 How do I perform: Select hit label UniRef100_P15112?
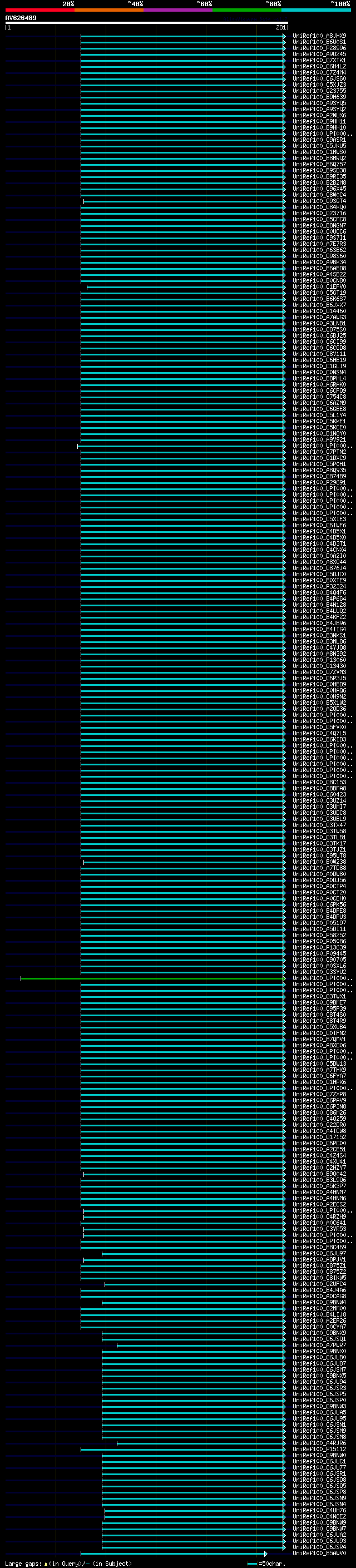319,1450
